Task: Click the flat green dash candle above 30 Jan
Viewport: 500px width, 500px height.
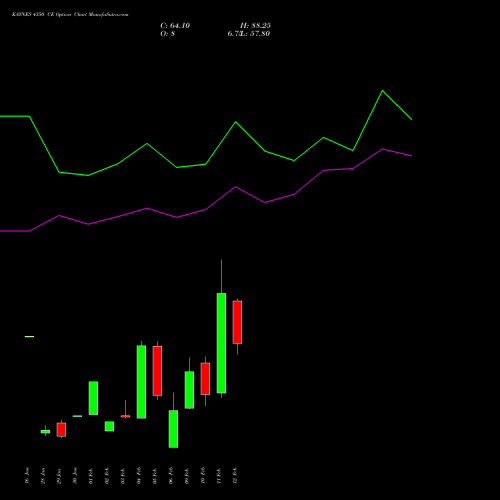Action: click(x=77, y=416)
